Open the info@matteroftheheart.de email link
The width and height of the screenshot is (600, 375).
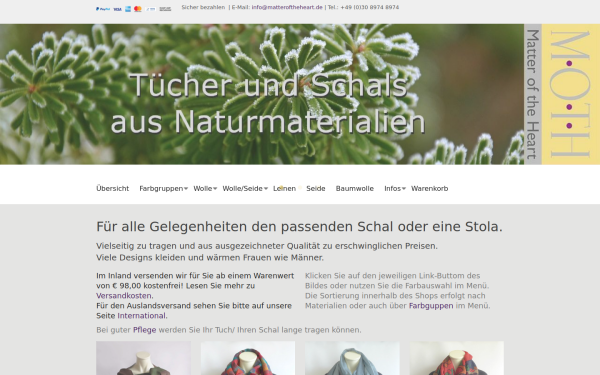pos(287,7)
